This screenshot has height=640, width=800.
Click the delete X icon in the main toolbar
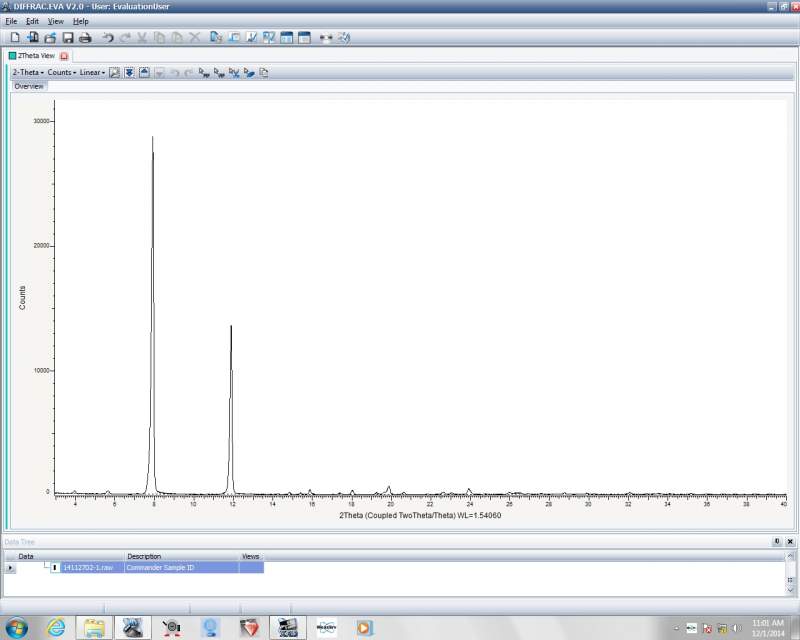pos(194,37)
